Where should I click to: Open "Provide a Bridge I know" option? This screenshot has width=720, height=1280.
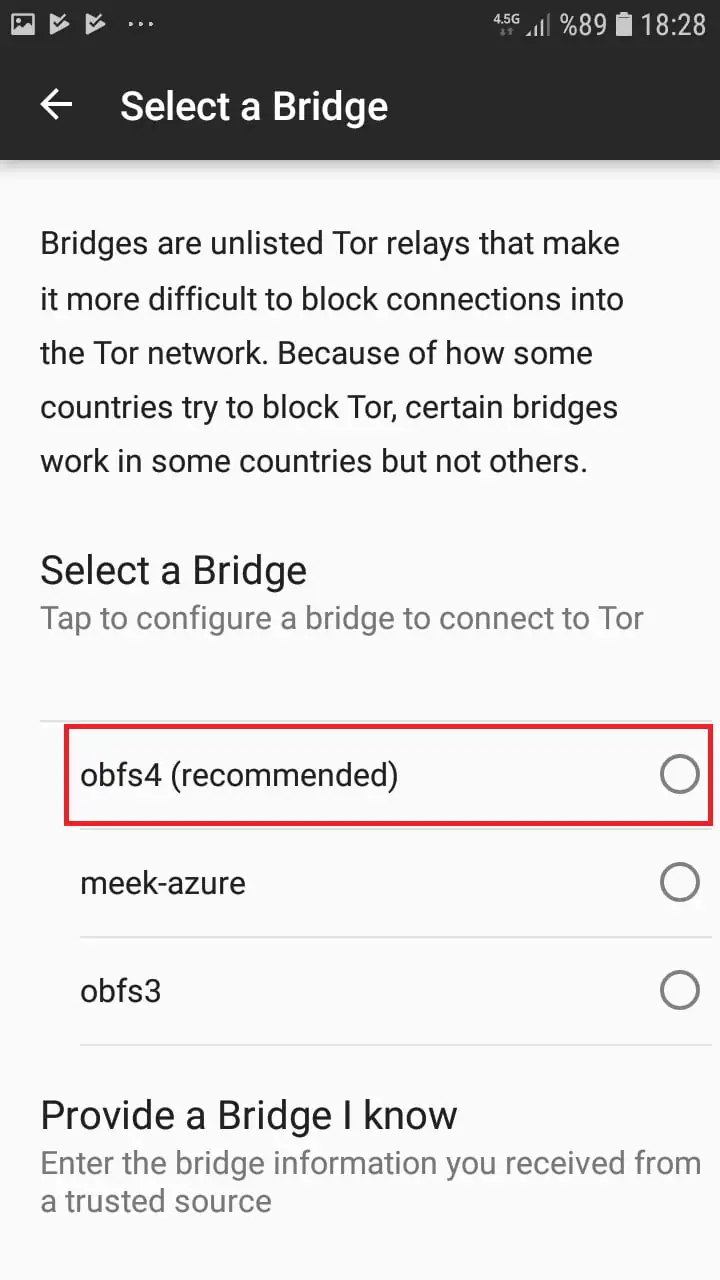(249, 1115)
